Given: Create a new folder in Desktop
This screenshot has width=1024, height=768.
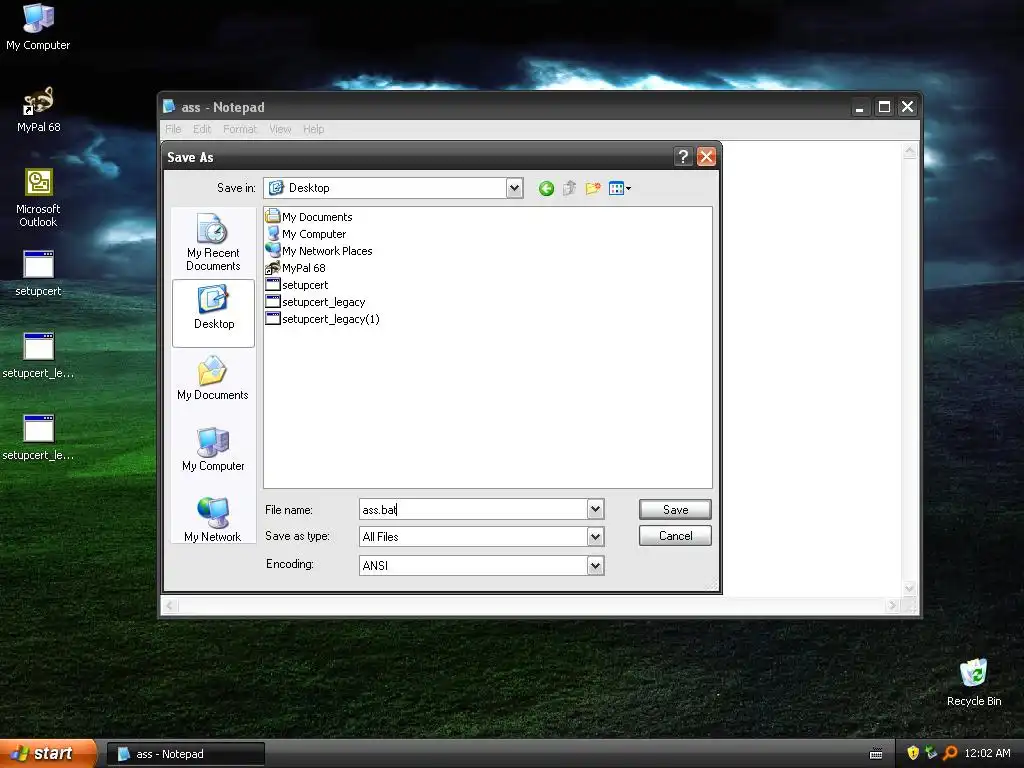Looking at the screenshot, I should (x=592, y=189).
